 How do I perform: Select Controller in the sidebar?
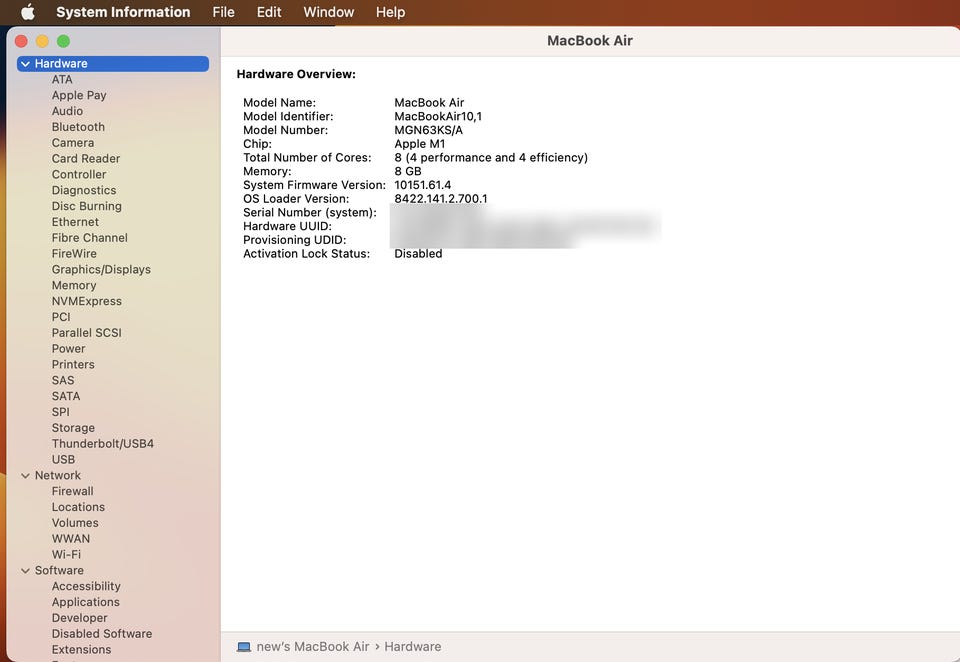[x=79, y=175]
